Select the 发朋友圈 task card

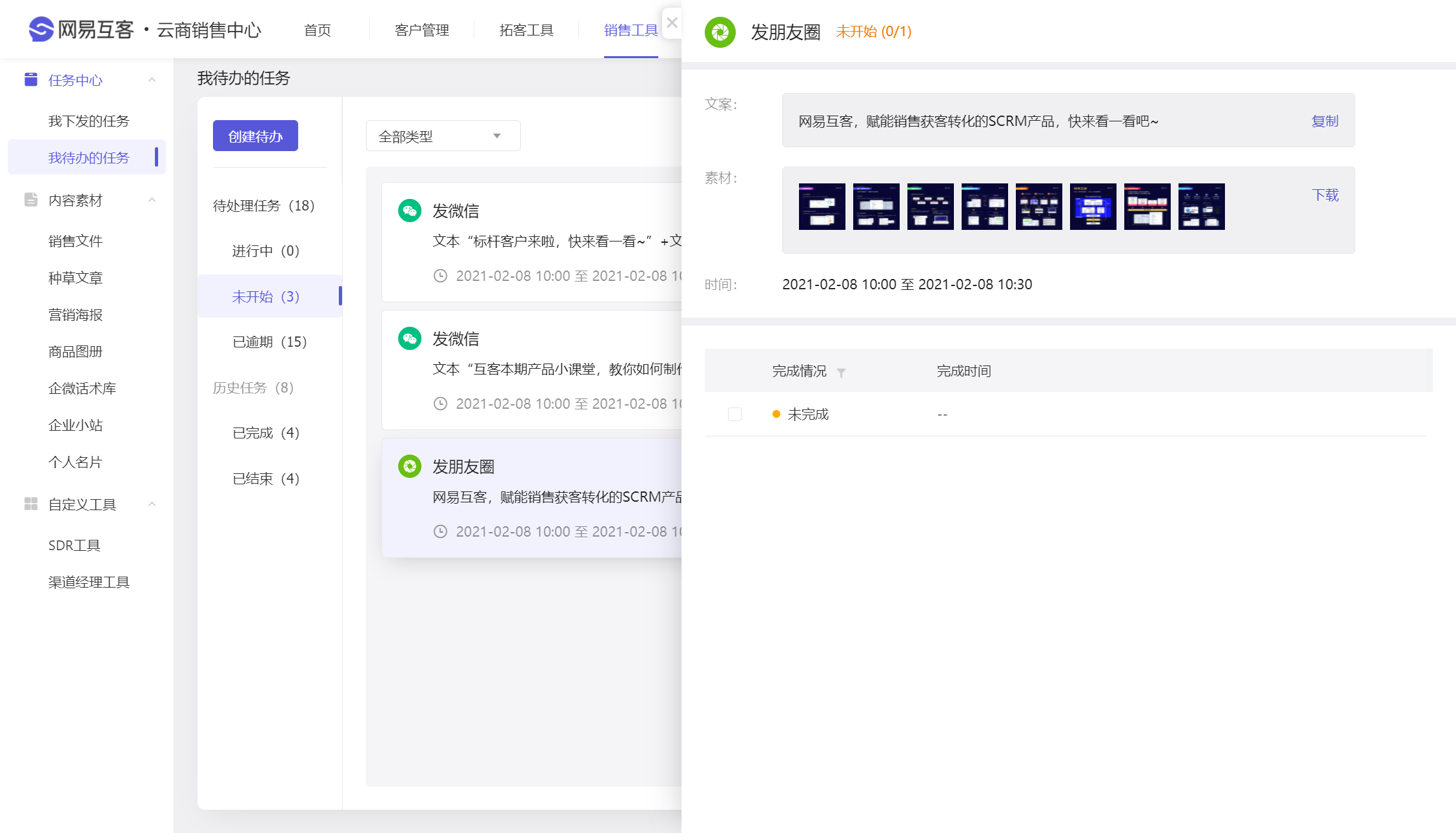pos(532,498)
